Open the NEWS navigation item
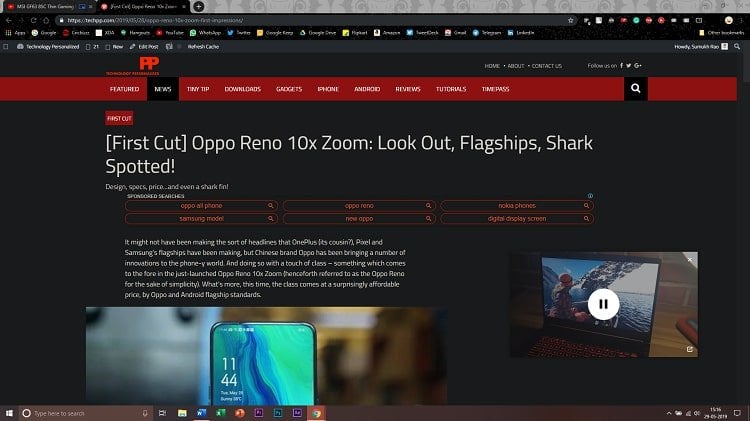The height and width of the screenshot is (421, 750). coord(163,89)
